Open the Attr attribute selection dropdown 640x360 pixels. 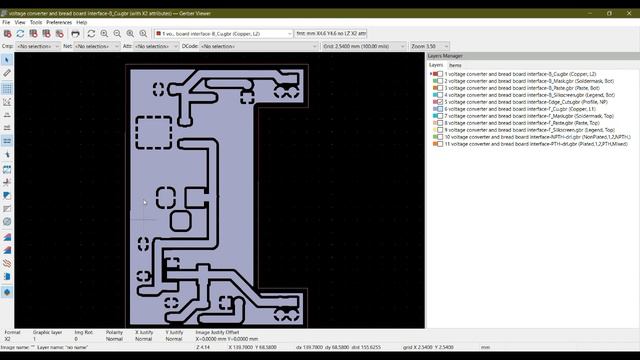pyautogui.click(x=156, y=46)
